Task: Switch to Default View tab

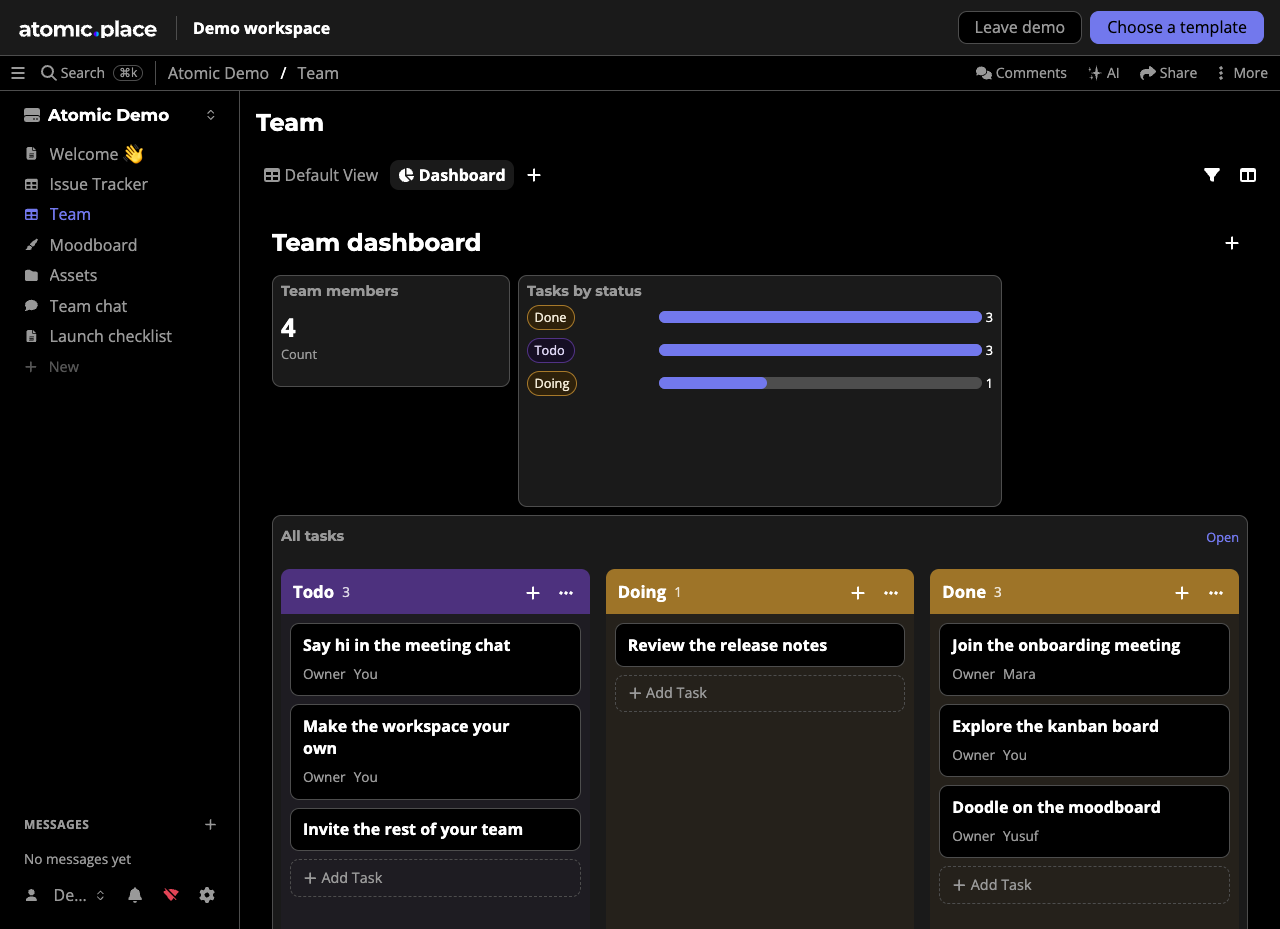Action: [x=321, y=175]
